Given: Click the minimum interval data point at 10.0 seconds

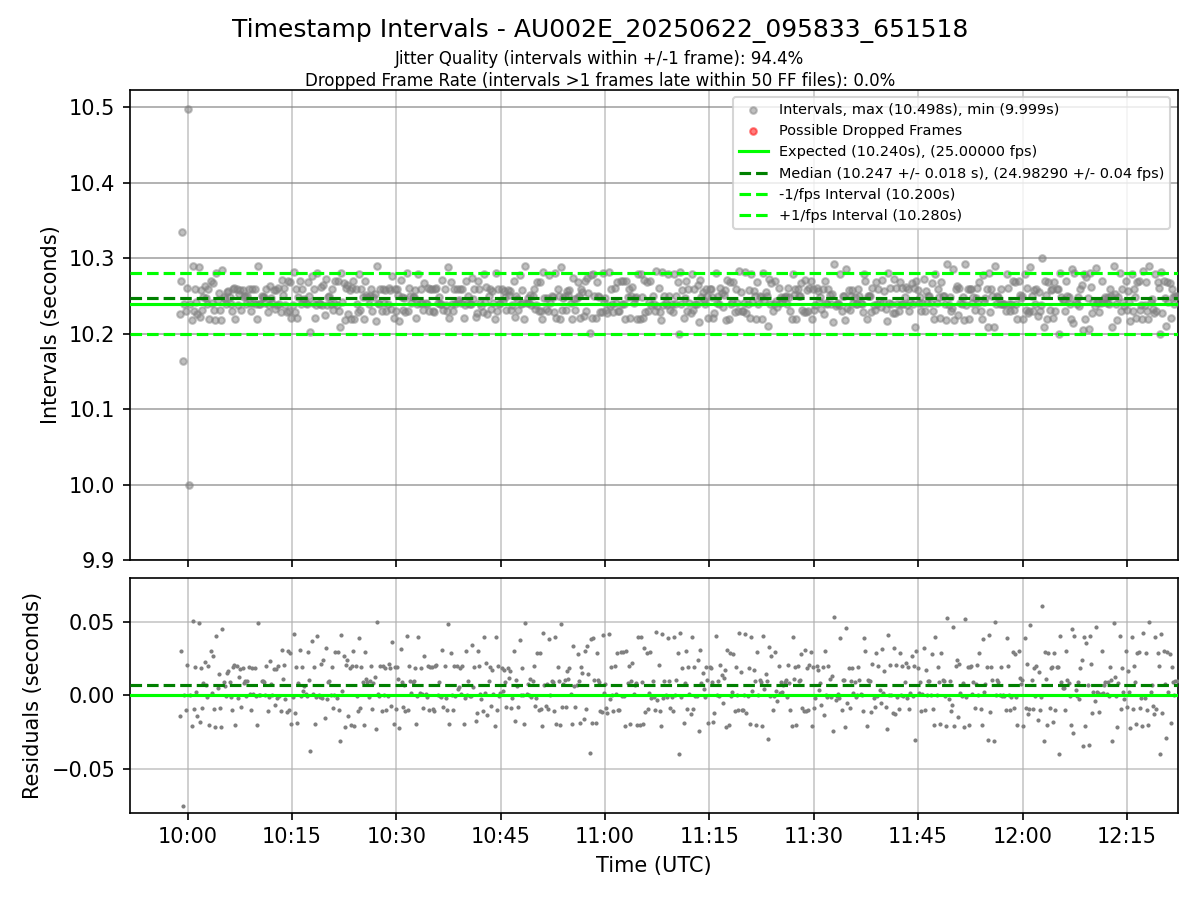Looking at the screenshot, I should coord(189,485).
